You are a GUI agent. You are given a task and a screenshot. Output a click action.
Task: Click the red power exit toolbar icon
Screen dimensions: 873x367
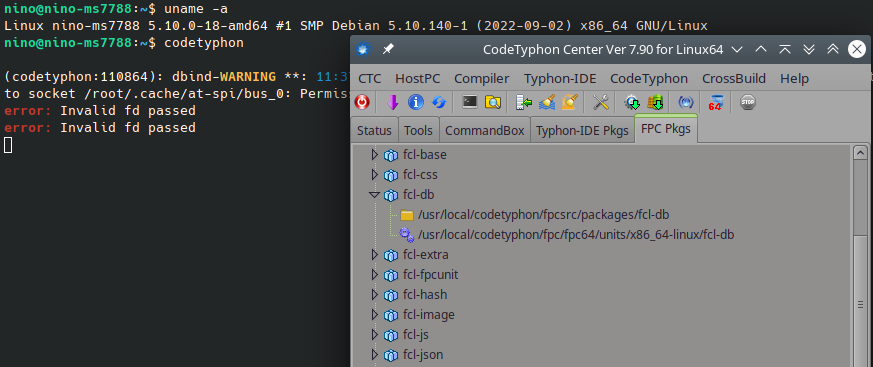click(x=362, y=102)
